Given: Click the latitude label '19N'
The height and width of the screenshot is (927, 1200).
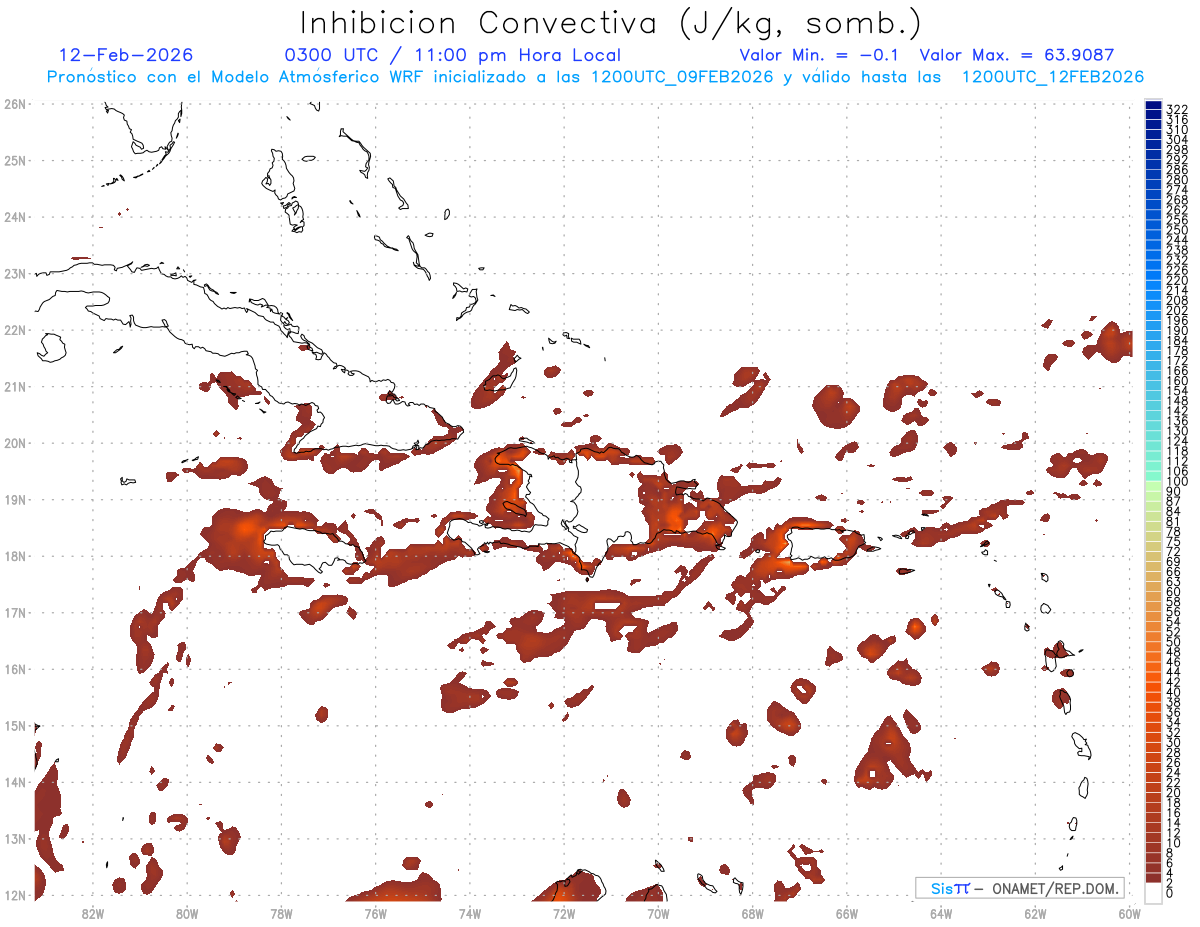Looking at the screenshot, I should coord(15,499).
